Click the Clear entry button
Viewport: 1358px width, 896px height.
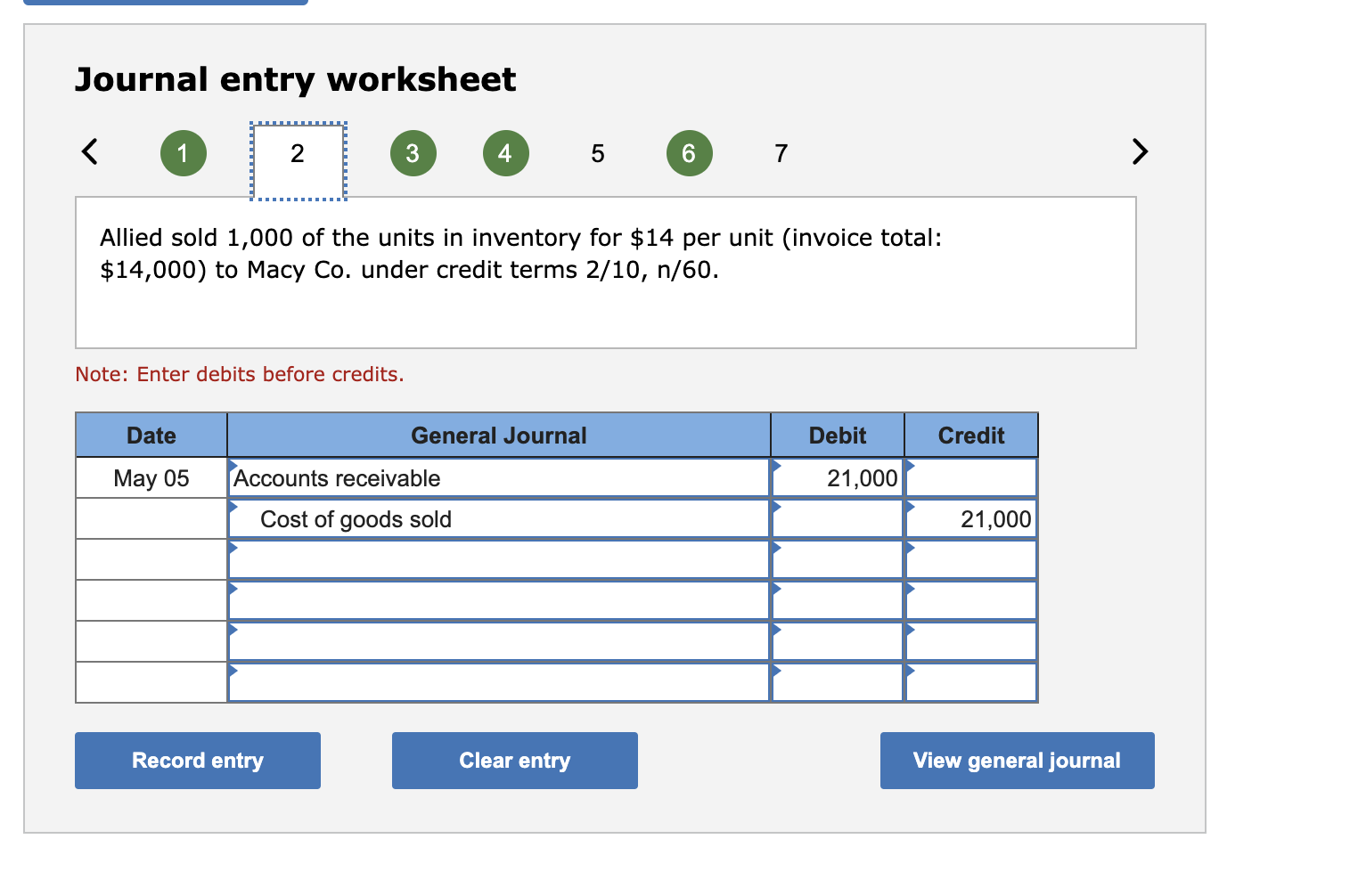coord(515,761)
